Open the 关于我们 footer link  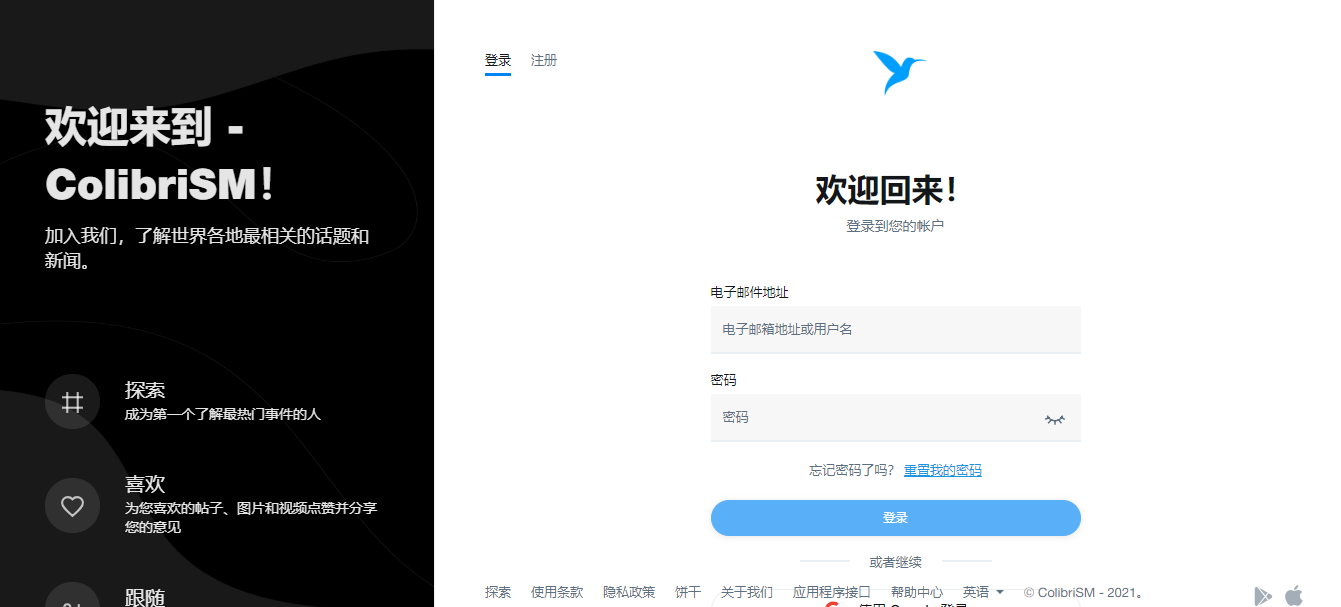pos(747,592)
